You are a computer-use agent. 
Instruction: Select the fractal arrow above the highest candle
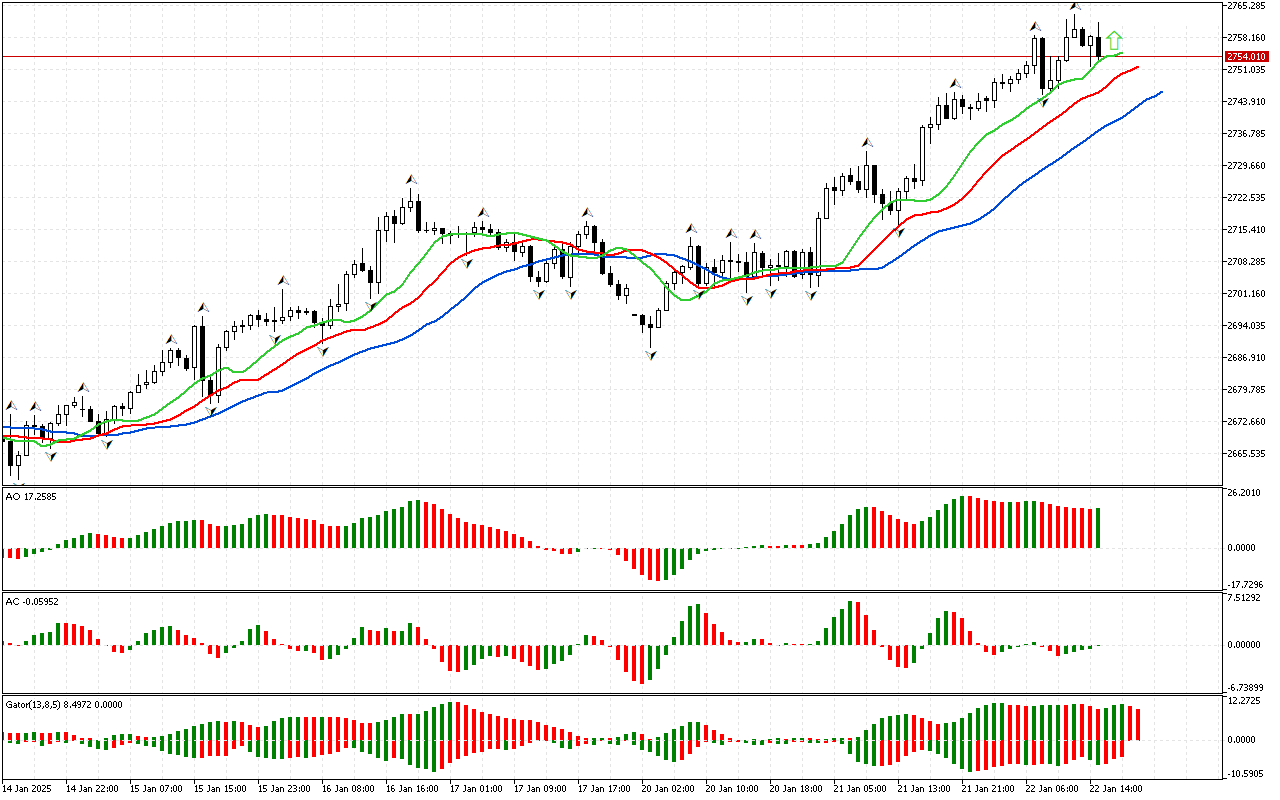[x=1075, y=7]
